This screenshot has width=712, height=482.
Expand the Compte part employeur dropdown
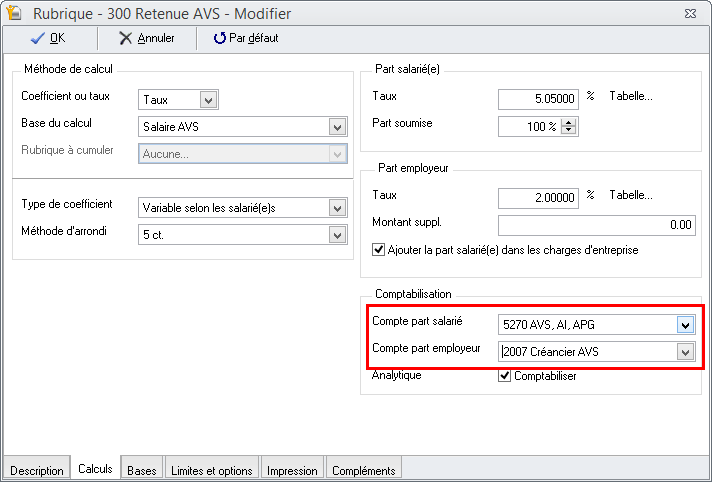pos(685,351)
